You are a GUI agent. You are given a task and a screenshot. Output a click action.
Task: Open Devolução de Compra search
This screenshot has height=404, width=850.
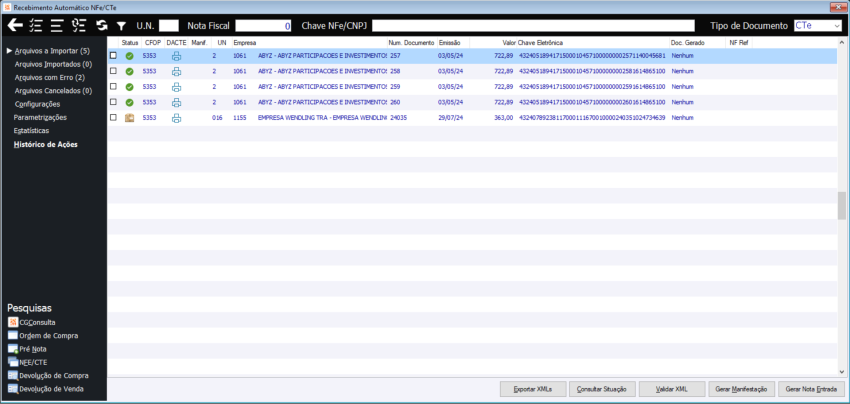[x=48, y=375]
